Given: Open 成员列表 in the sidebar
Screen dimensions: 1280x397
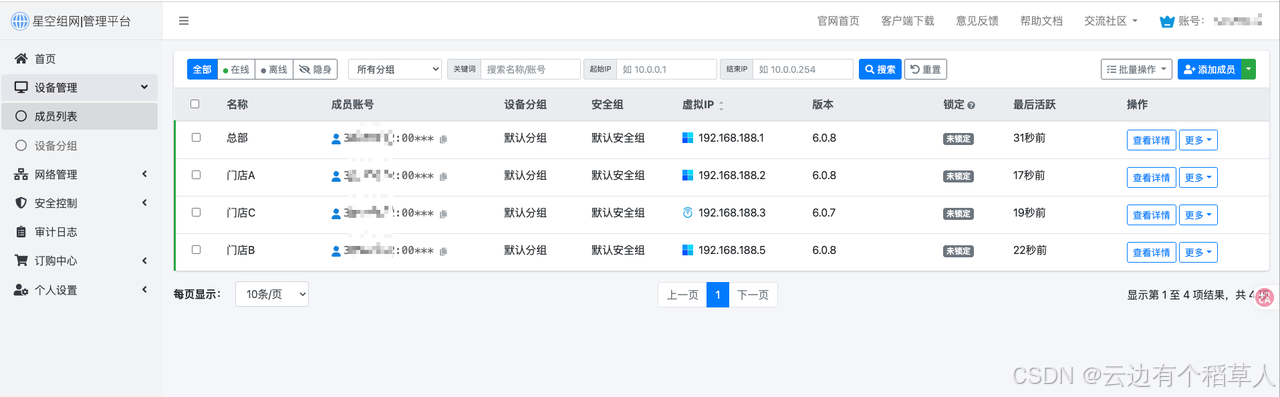Looking at the screenshot, I should coord(80,116).
